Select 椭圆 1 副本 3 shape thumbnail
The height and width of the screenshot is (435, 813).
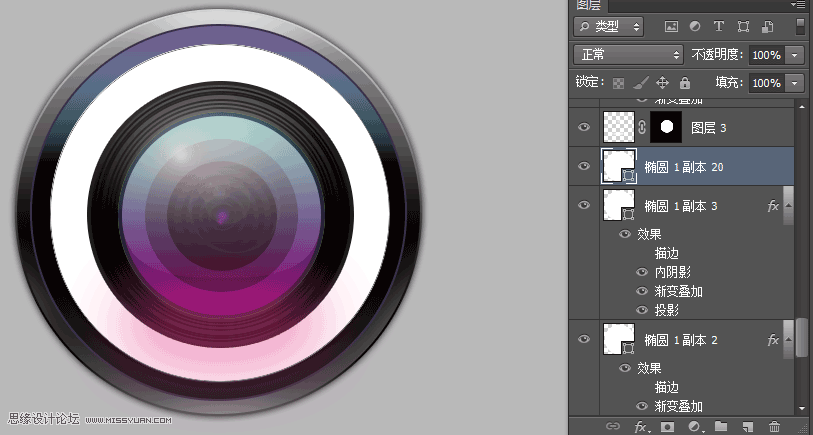[619, 205]
